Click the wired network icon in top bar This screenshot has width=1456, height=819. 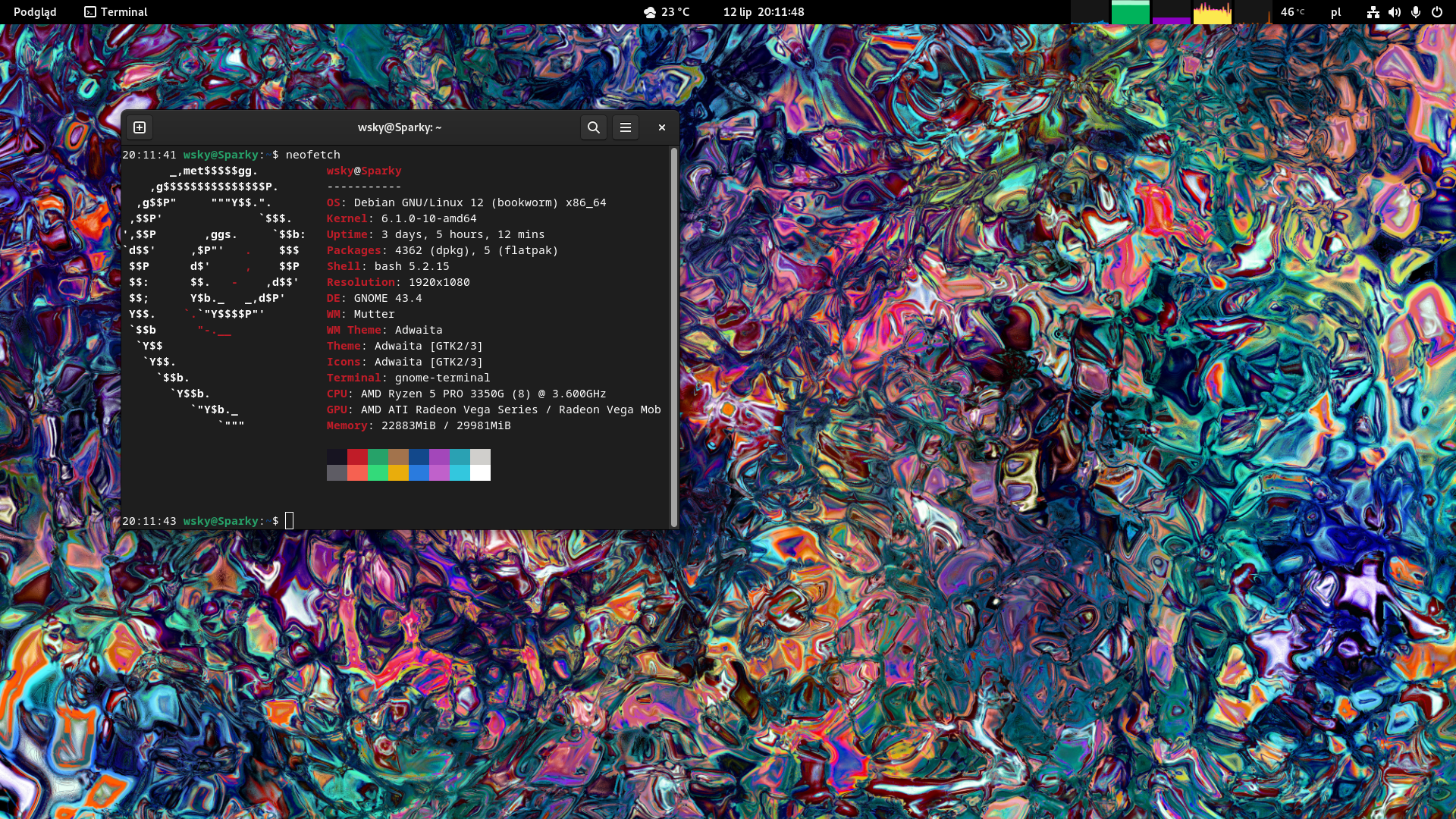1373,12
